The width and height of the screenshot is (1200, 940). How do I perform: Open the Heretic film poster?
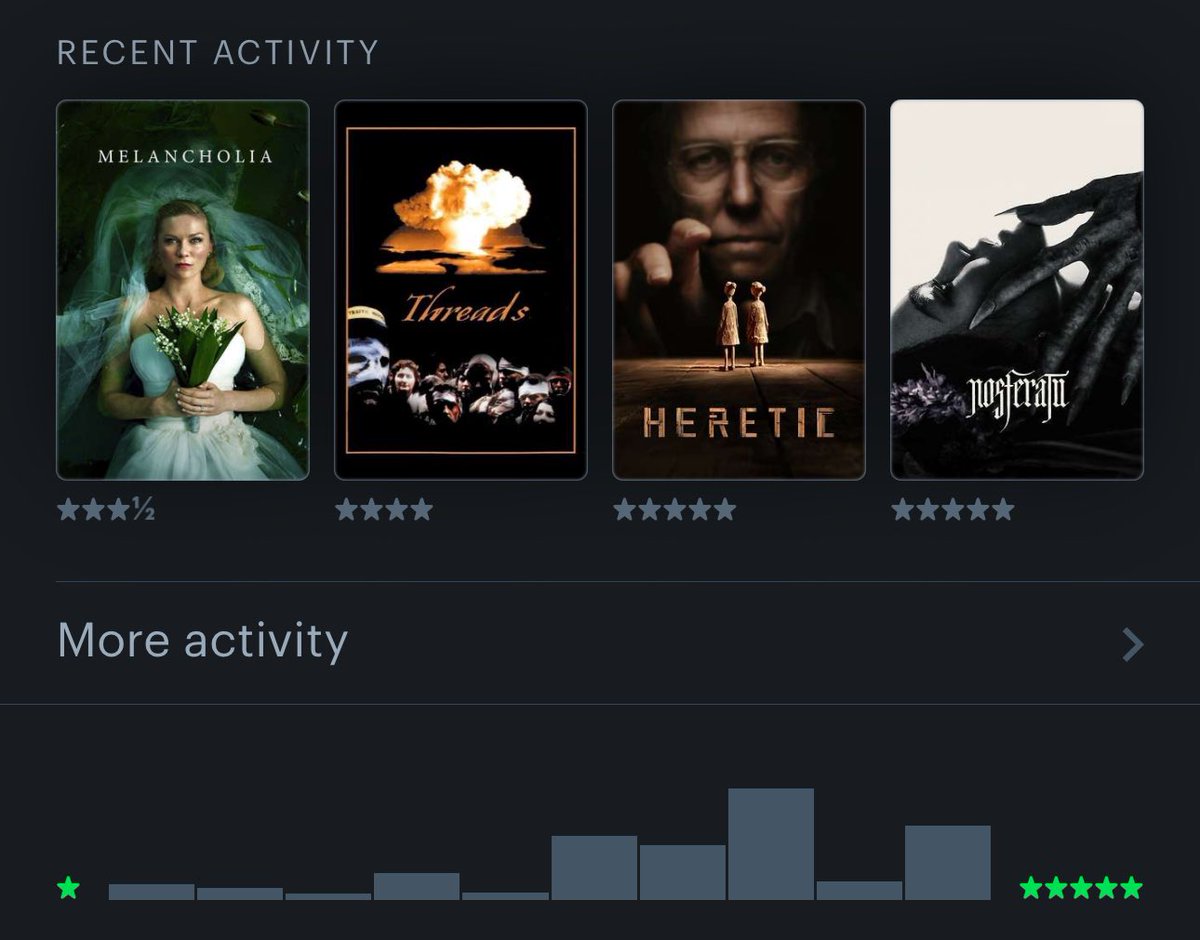click(x=739, y=290)
